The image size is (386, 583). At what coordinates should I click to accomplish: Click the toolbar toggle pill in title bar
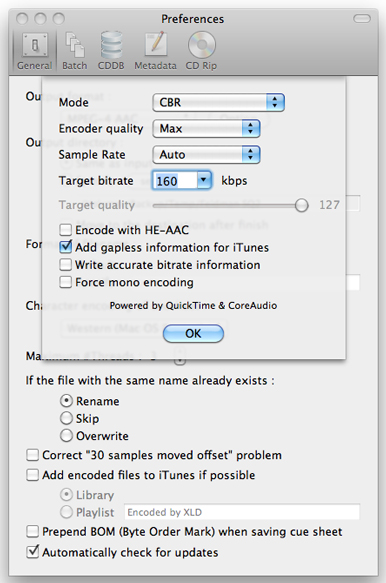pyautogui.click(x=361, y=19)
